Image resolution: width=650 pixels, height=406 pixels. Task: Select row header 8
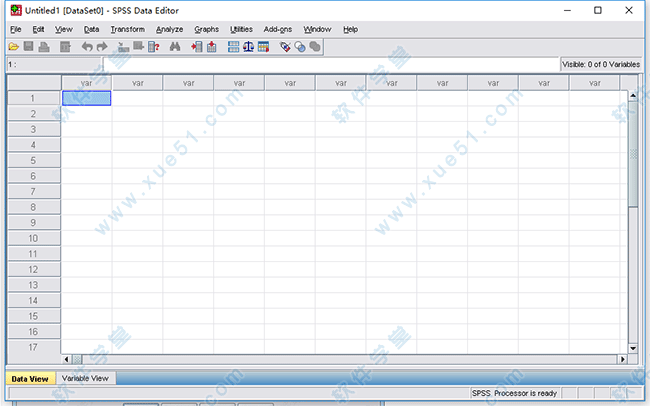(x=34, y=207)
